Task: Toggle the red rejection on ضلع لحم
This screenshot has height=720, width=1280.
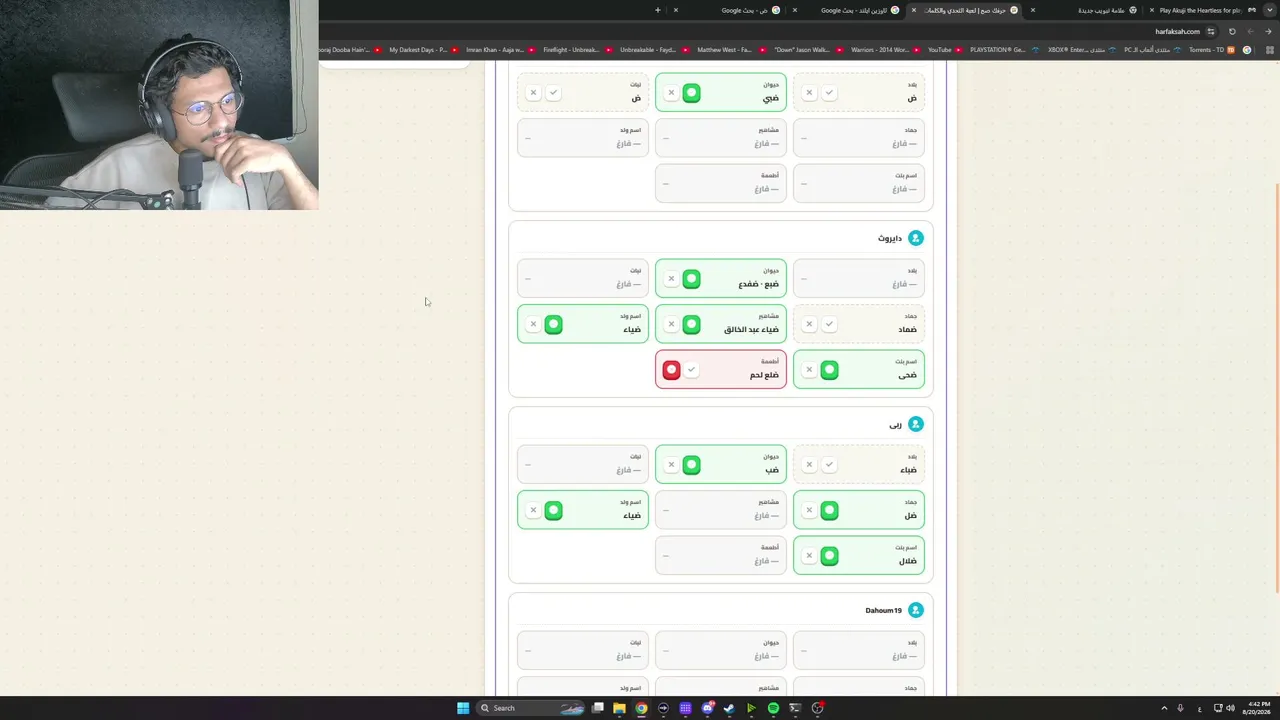Action: point(671,370)
